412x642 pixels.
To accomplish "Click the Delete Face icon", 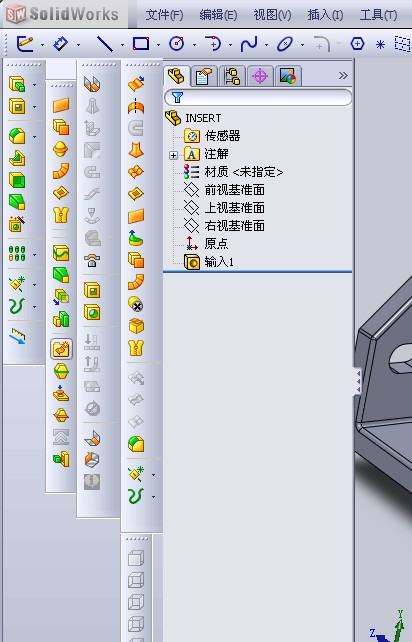I will (136, 304).
